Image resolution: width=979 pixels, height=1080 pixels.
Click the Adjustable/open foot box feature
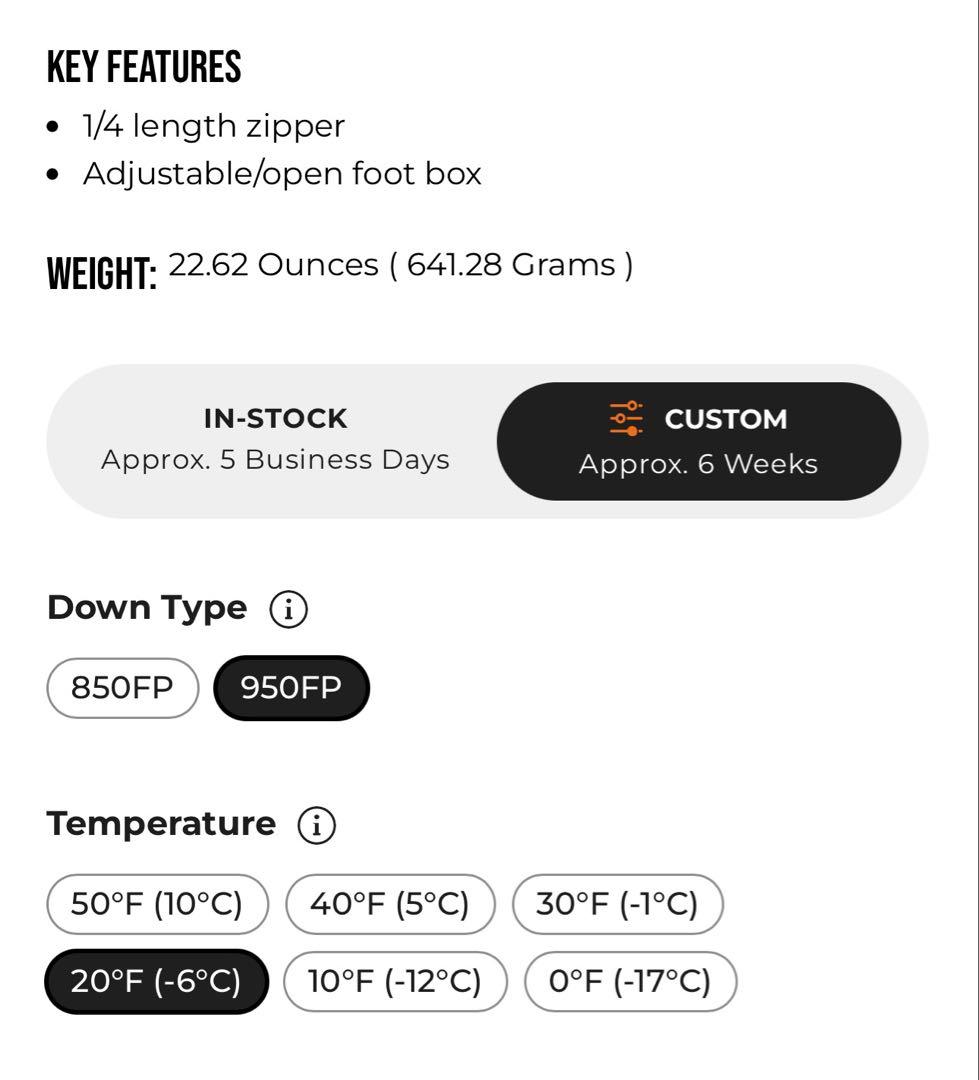tap(282, 173)
